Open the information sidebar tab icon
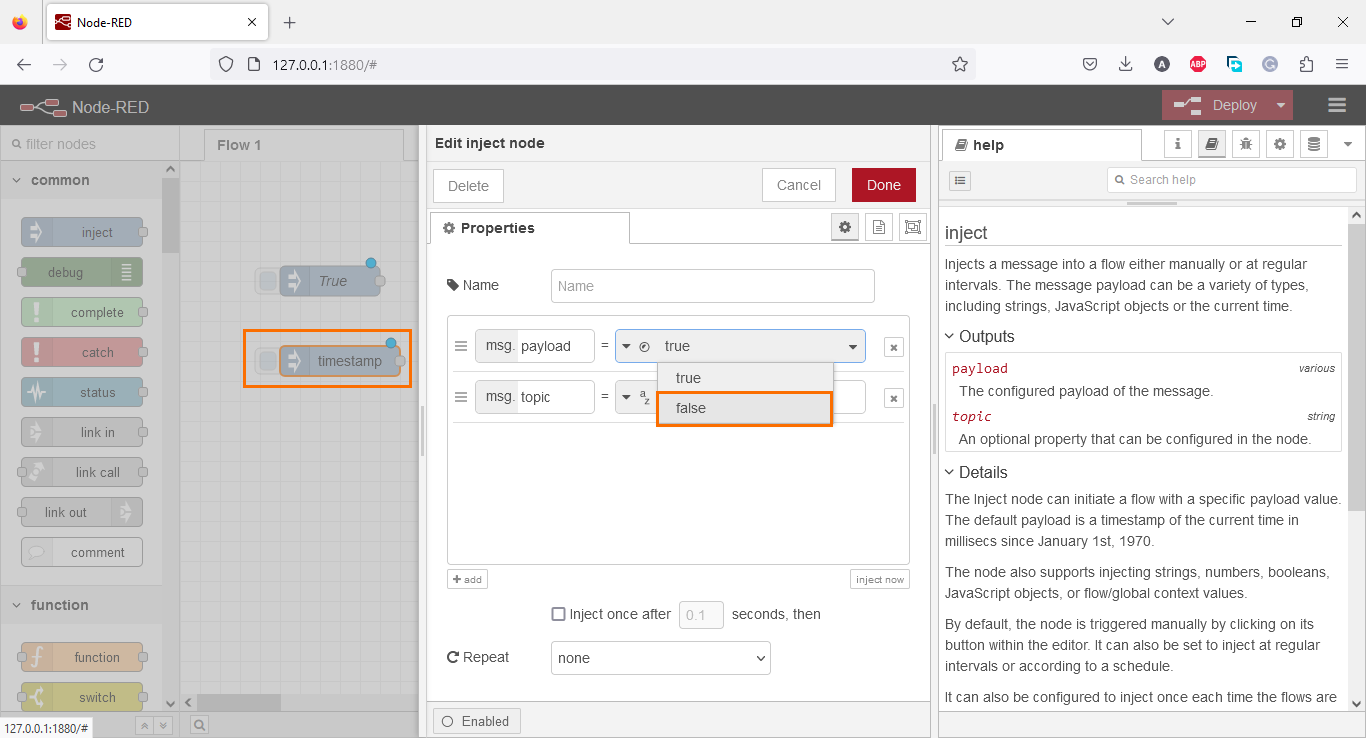Image resolution: width=1366 pixels, height=738 pixels. point(1178,144)
